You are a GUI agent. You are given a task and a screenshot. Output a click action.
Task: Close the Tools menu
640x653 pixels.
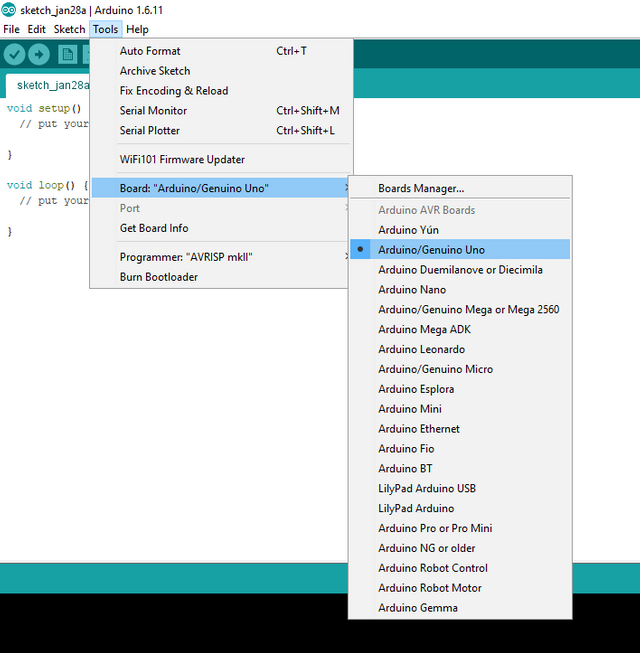105,29
